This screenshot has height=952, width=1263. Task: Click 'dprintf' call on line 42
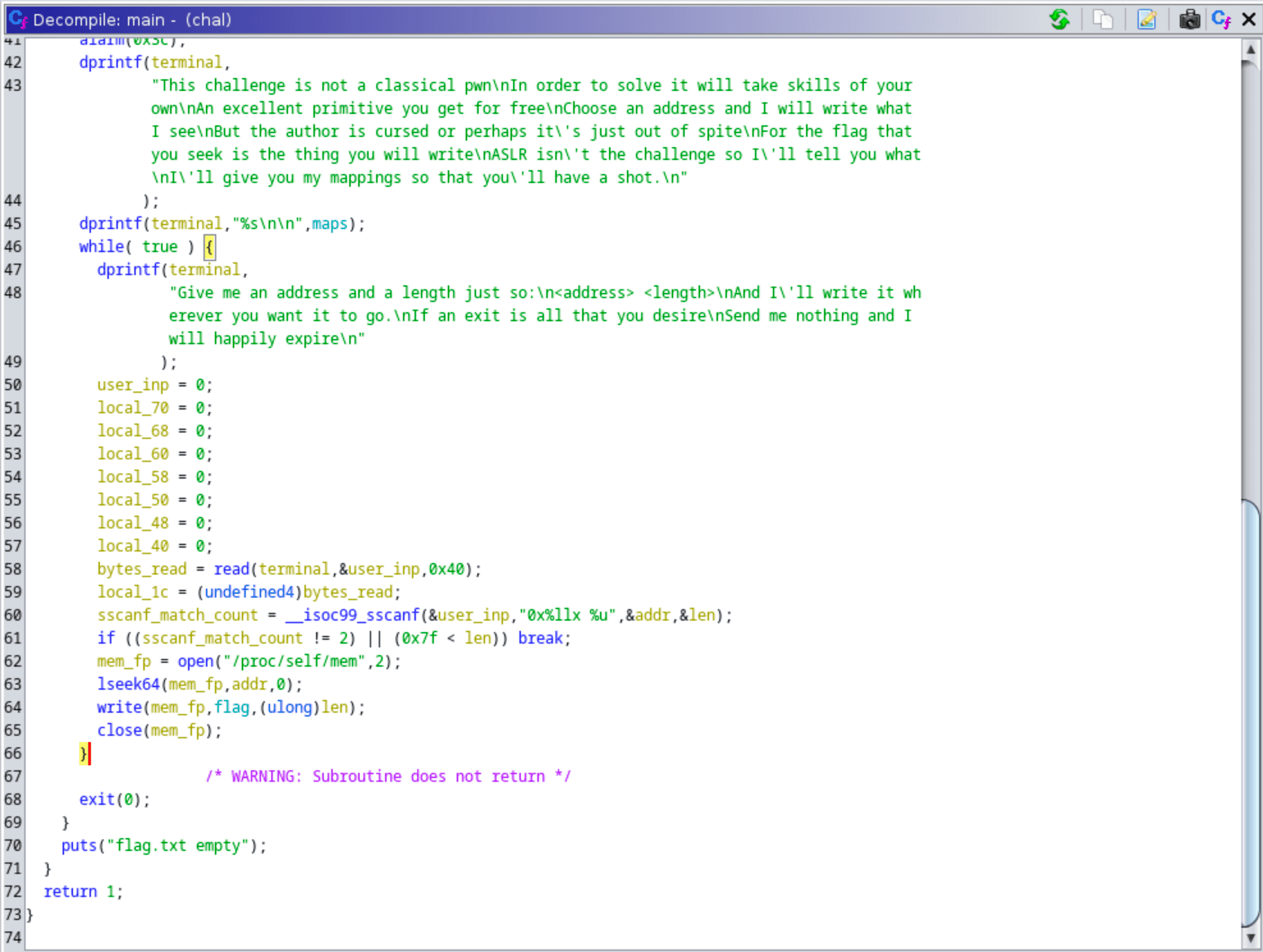tap(111, 63)
